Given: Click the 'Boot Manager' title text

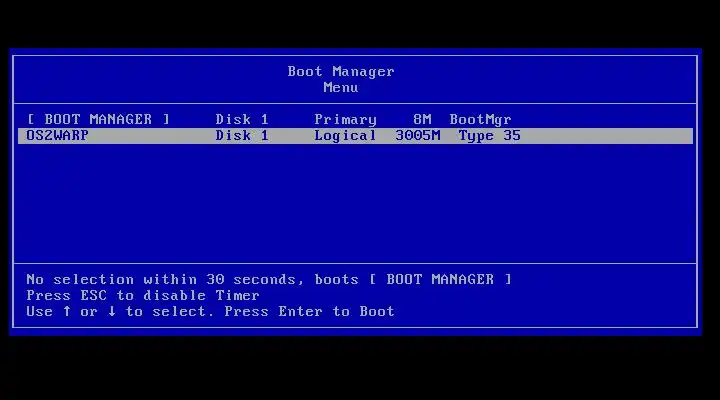Looking at the screenshot, I should [x=341, y=72].
